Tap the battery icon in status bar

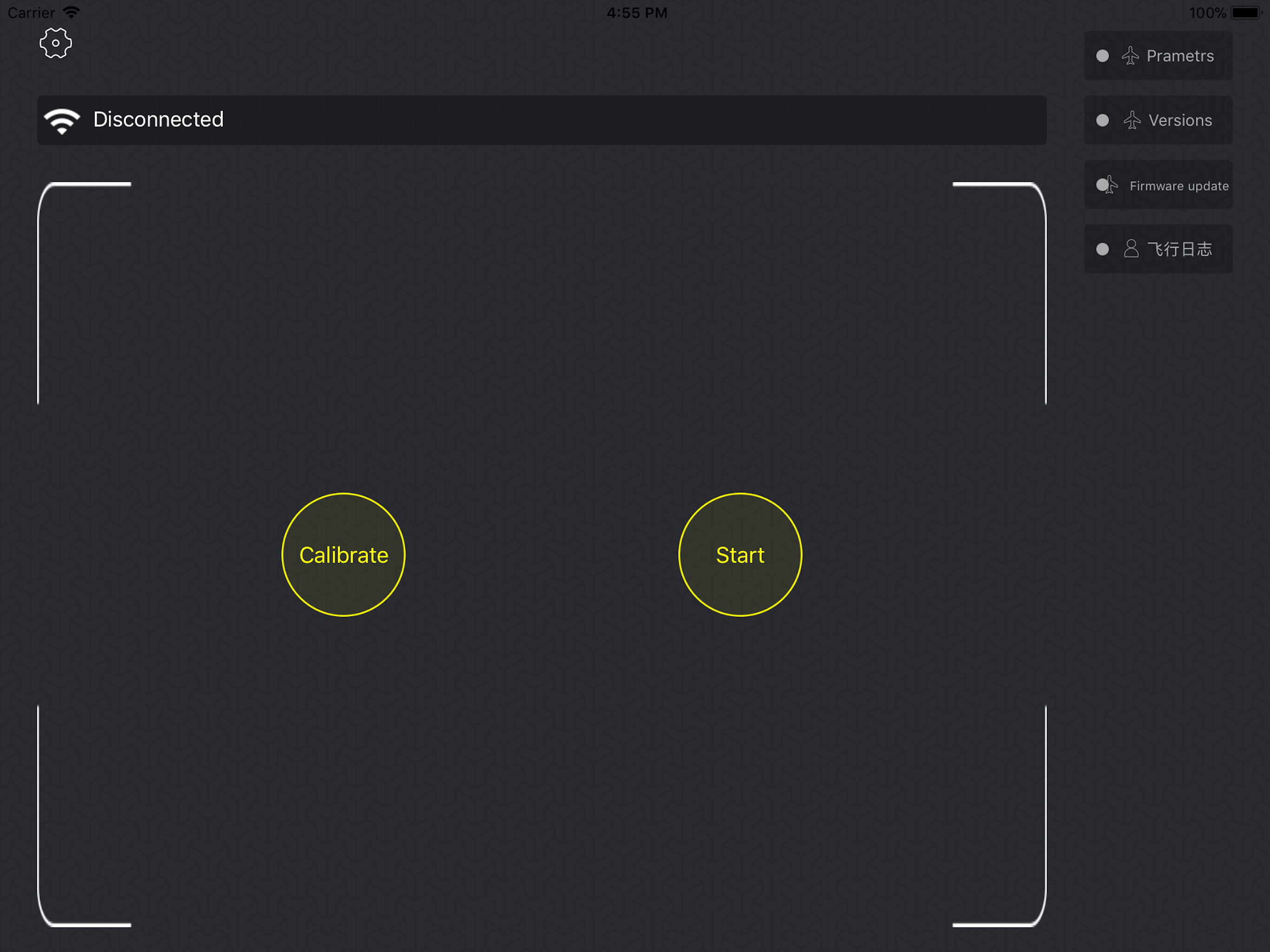coord(1245,13)
